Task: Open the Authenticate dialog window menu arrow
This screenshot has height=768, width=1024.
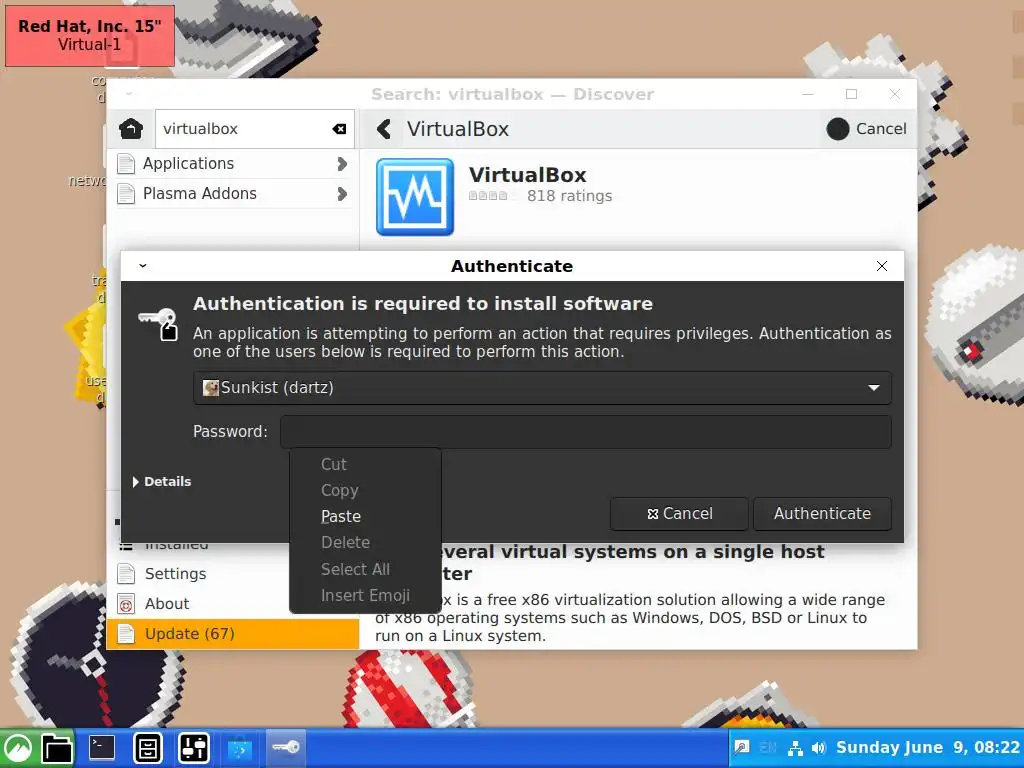Action: [x=142, y=266]
